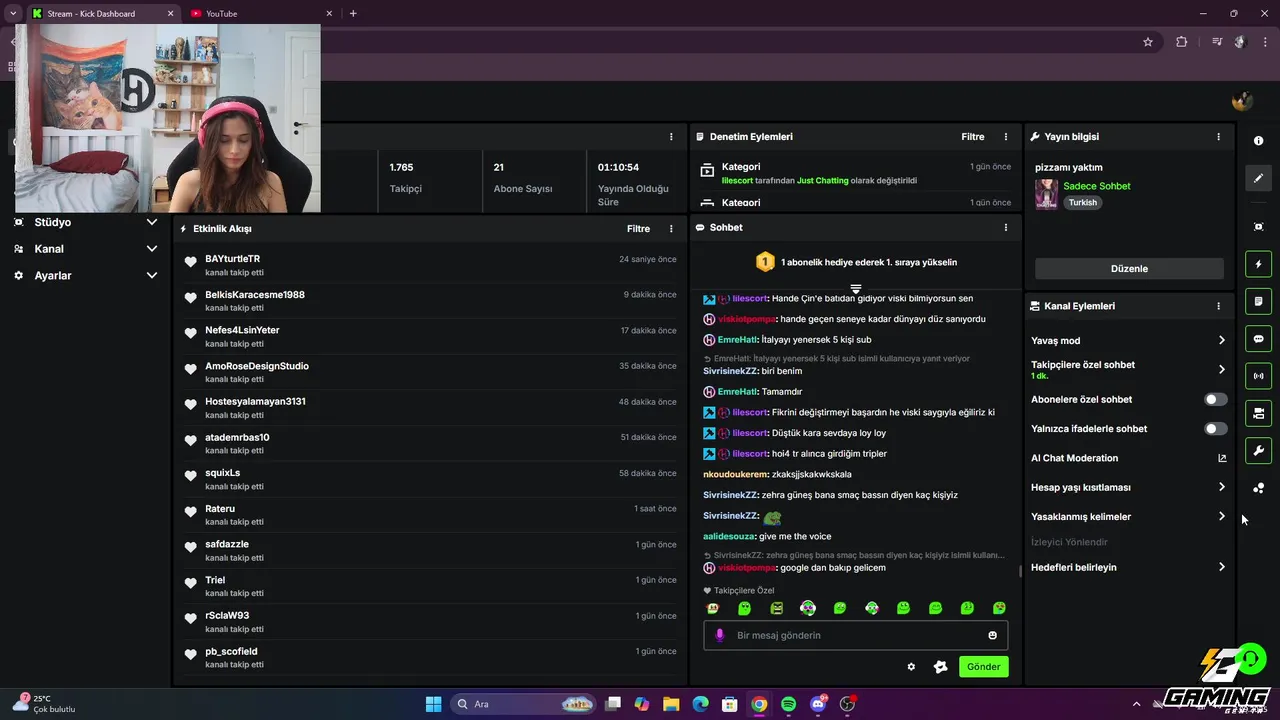Insert the last emote in the follower row
Viewport: 1280px width, 720px height.
pyautogui.click(x=999, y=608)
